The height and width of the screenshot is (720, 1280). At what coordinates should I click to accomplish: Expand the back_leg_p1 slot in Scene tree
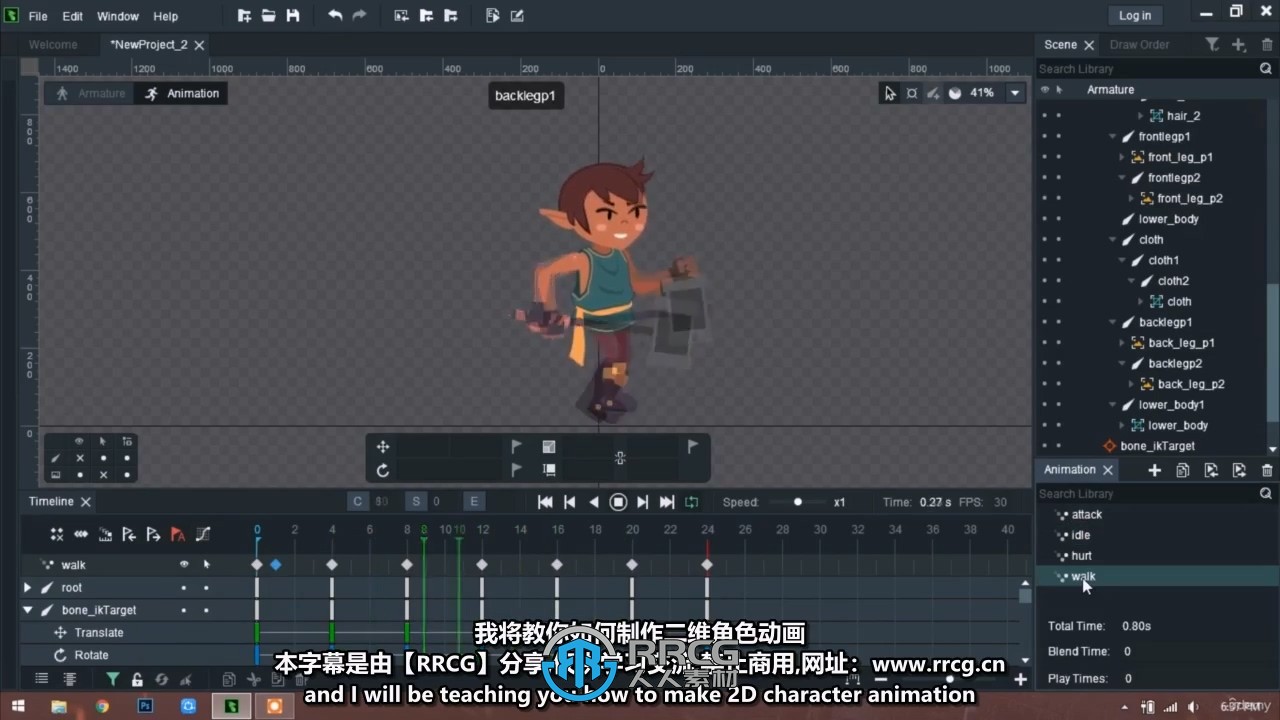1122,343
